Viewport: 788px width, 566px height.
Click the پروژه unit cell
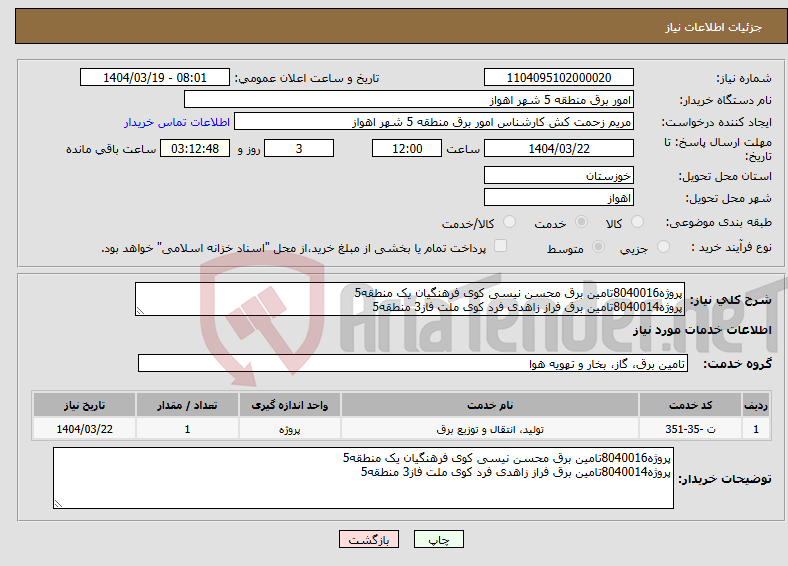click(x=290, y=429)
